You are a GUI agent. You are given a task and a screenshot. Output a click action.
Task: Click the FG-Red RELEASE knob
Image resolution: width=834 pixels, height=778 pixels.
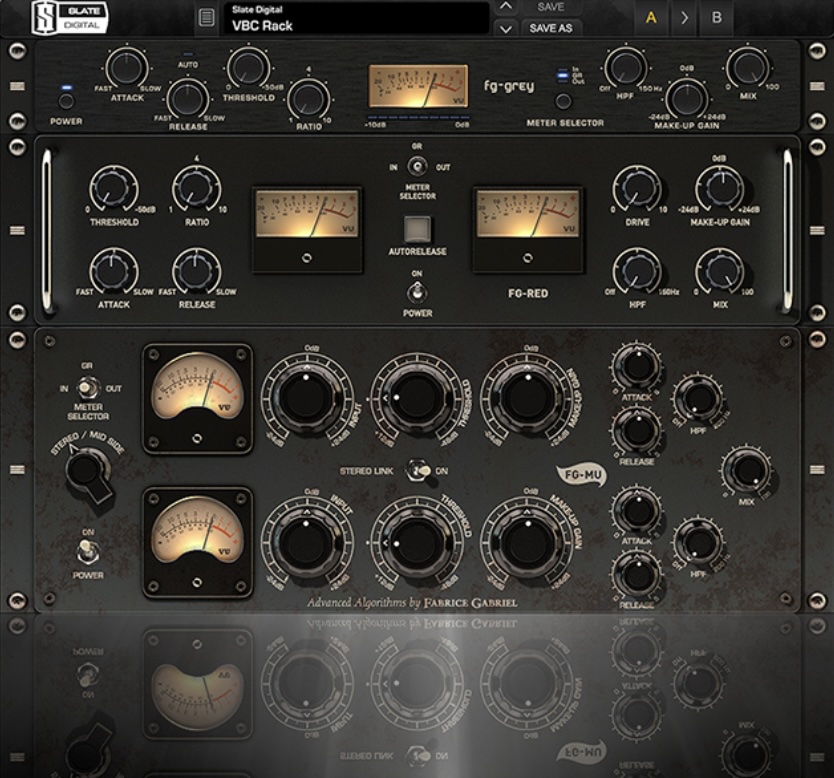[197, 272]
